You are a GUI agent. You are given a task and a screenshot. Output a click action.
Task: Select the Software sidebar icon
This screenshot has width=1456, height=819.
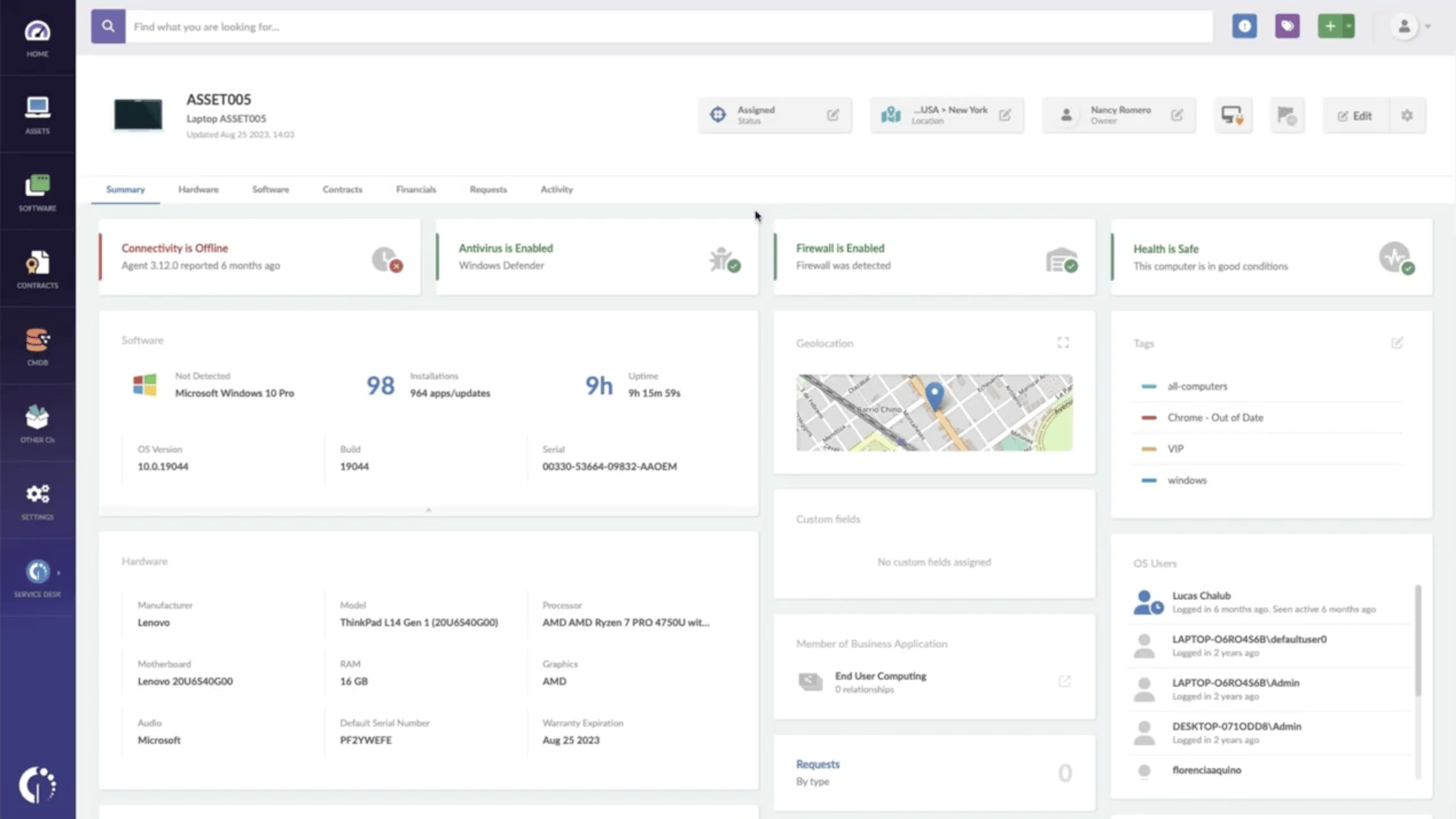[37, 191]
